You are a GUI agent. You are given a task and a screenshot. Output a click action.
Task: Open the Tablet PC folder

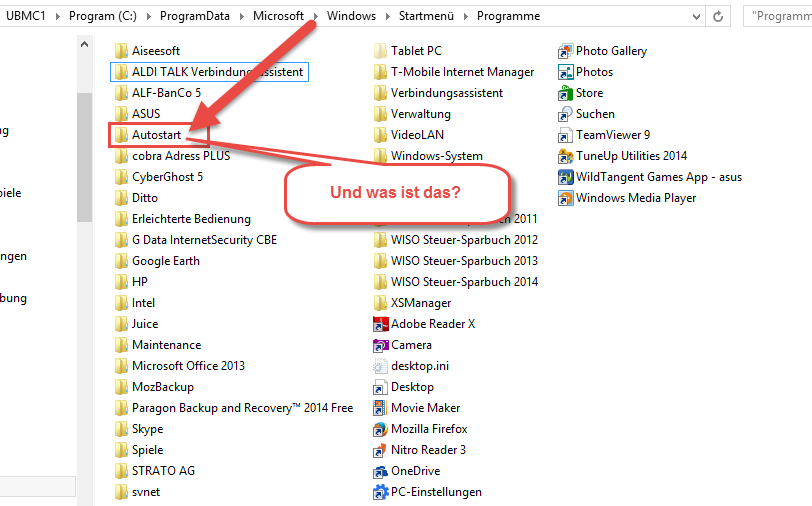click(x=408, y=51)
